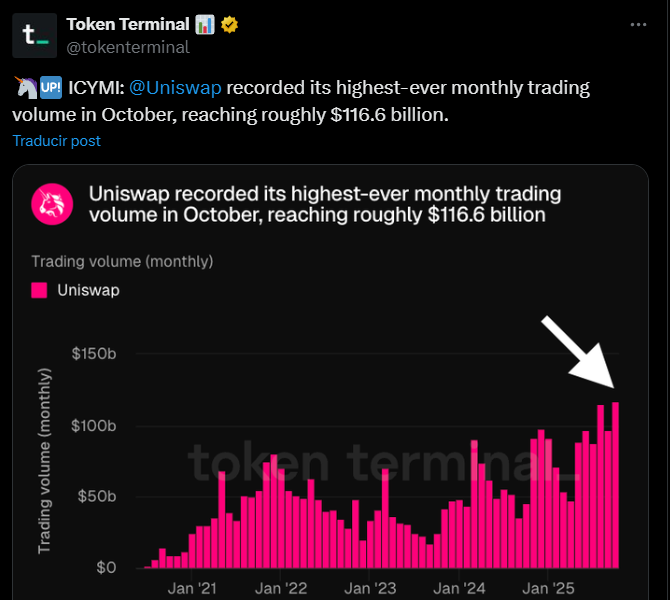Click the white arrow pointing at October bar
670x600 pixels.
click(579, 351)
